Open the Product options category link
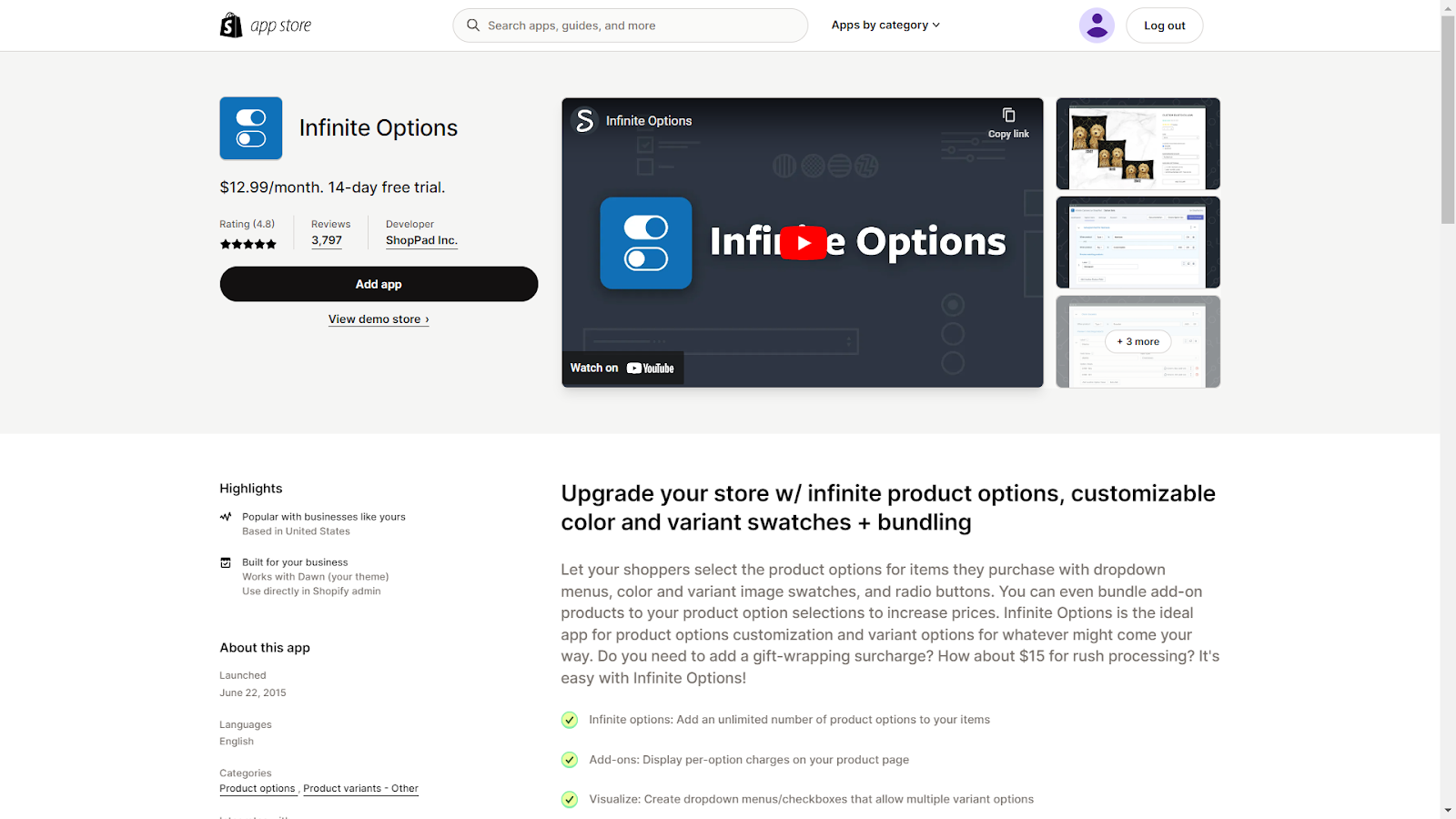The height and width of the screenshot is (819, 1456). pos(258,789)
